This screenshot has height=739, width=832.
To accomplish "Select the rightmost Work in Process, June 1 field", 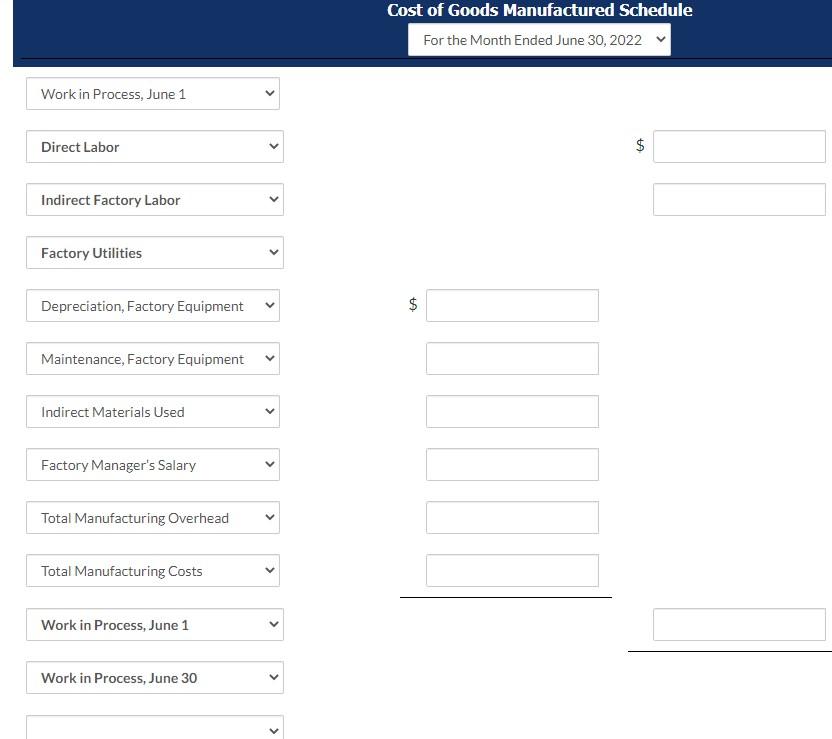I will [739, 624].
